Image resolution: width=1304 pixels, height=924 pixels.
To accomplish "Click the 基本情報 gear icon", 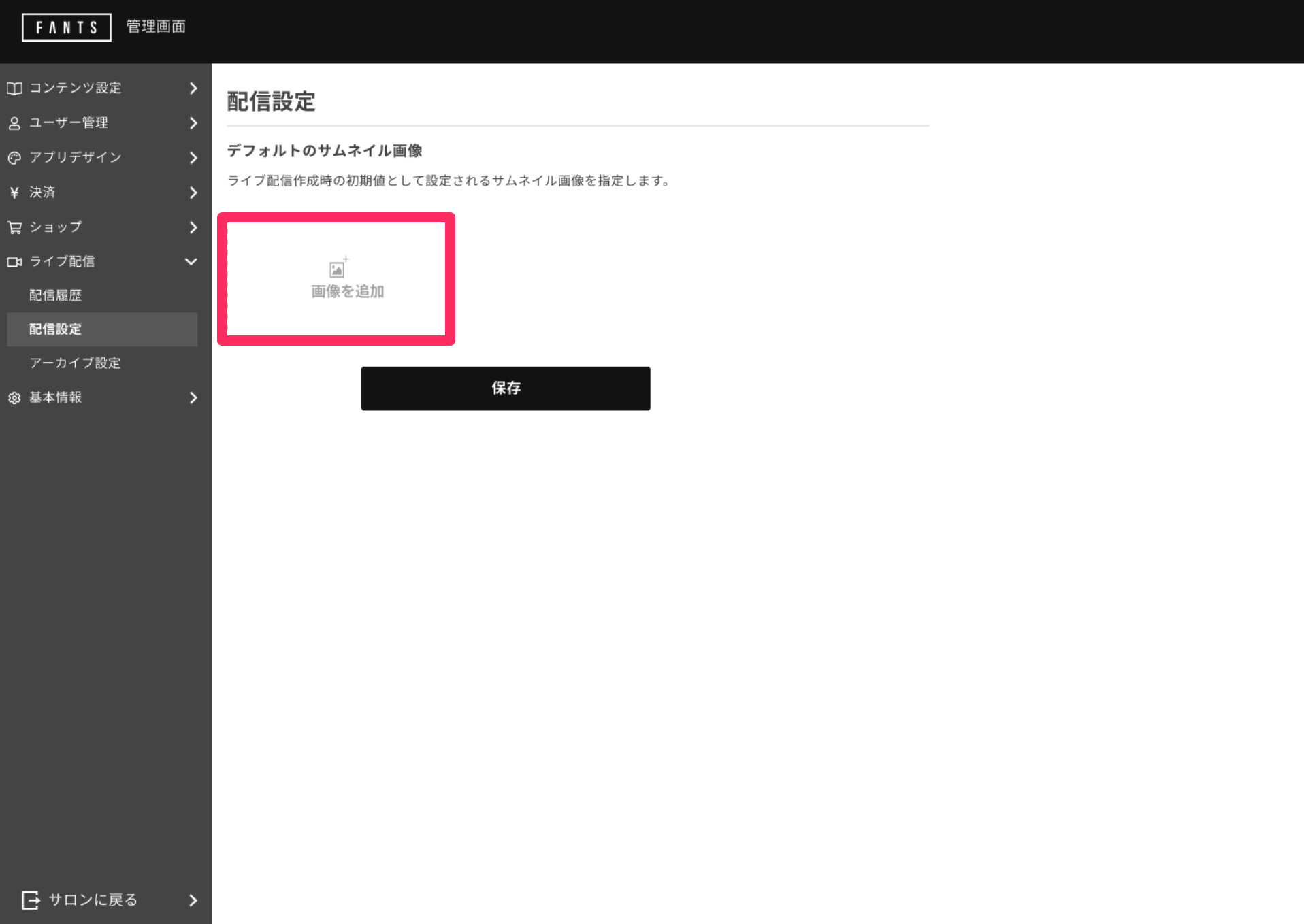I will click(14, 398).
